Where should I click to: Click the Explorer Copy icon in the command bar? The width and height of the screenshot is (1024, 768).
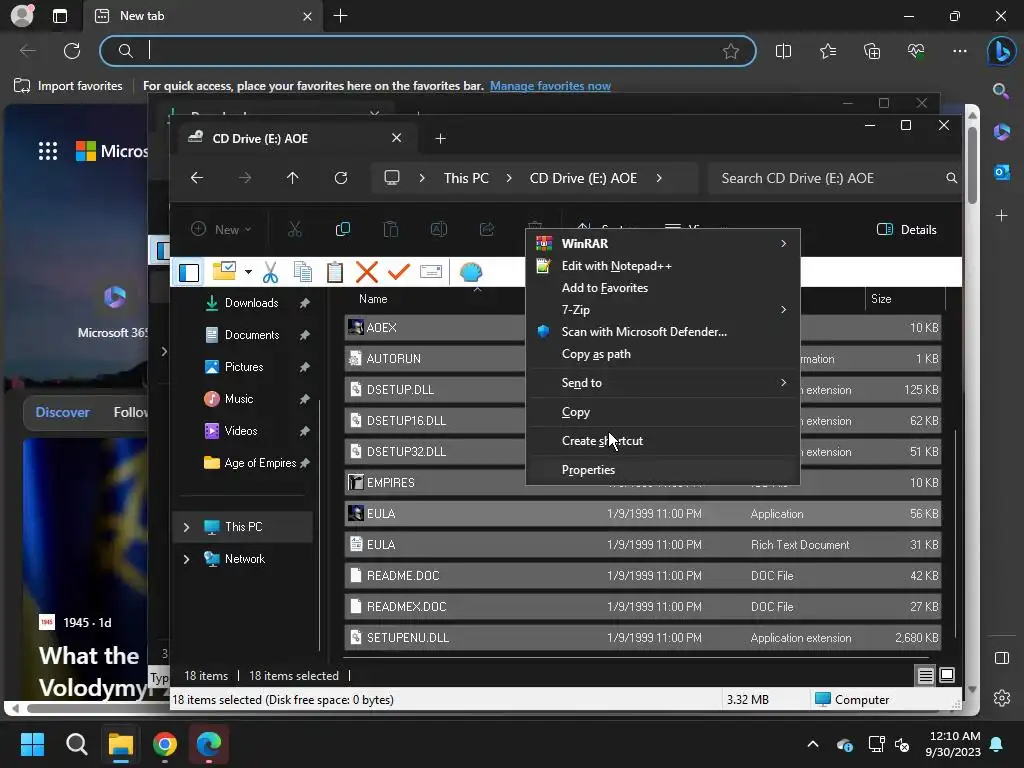pos(342,229)
